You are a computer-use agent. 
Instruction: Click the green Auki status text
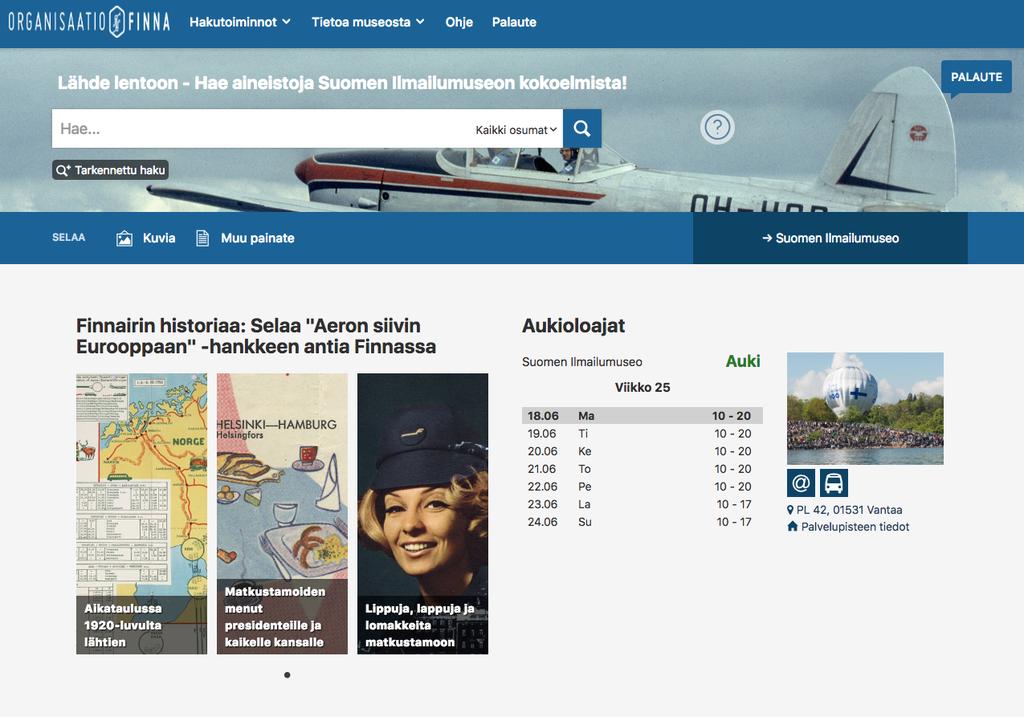point(743,361)
